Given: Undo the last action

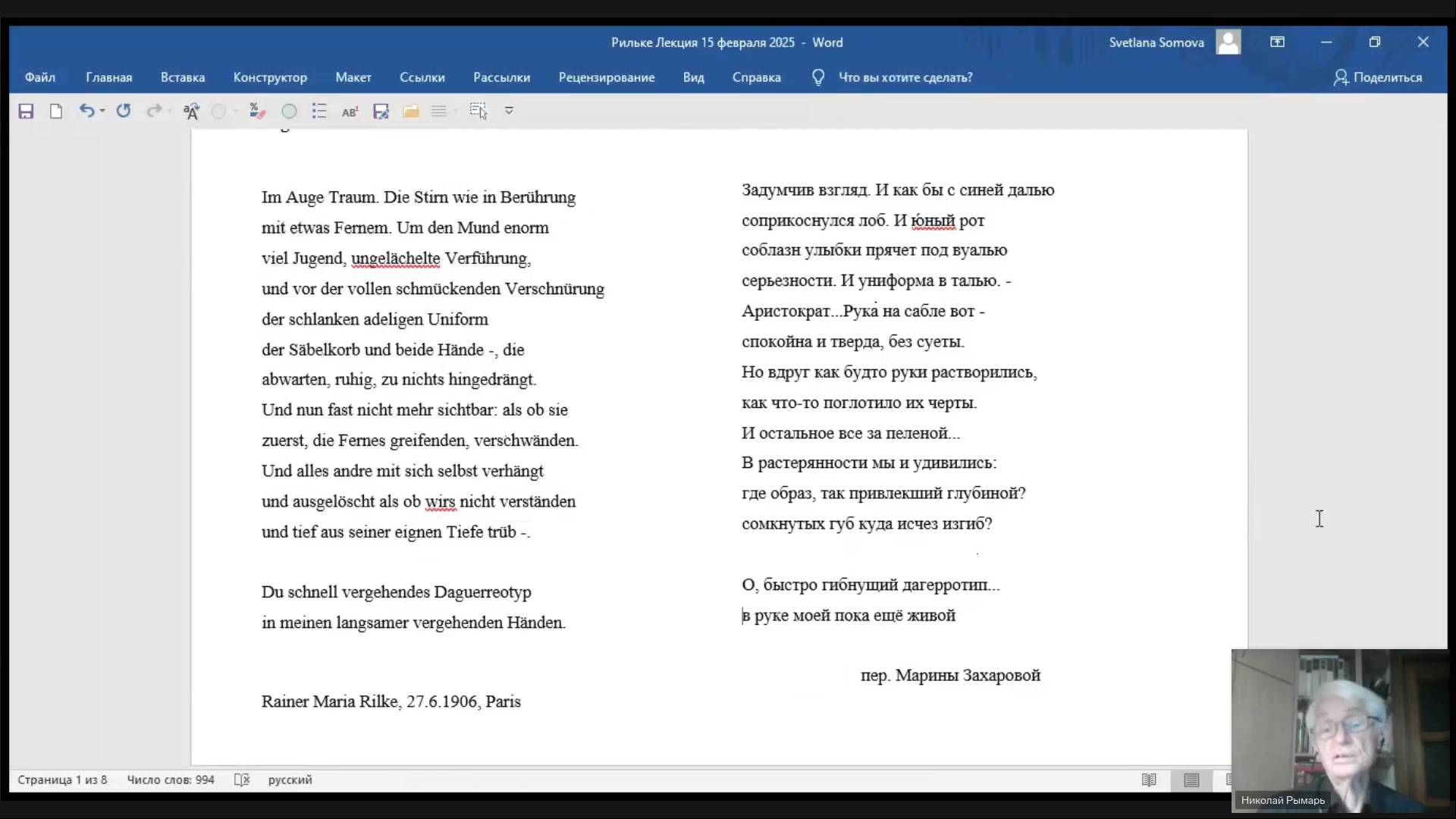Looking at the screenshot, I should tap(86, 111).
